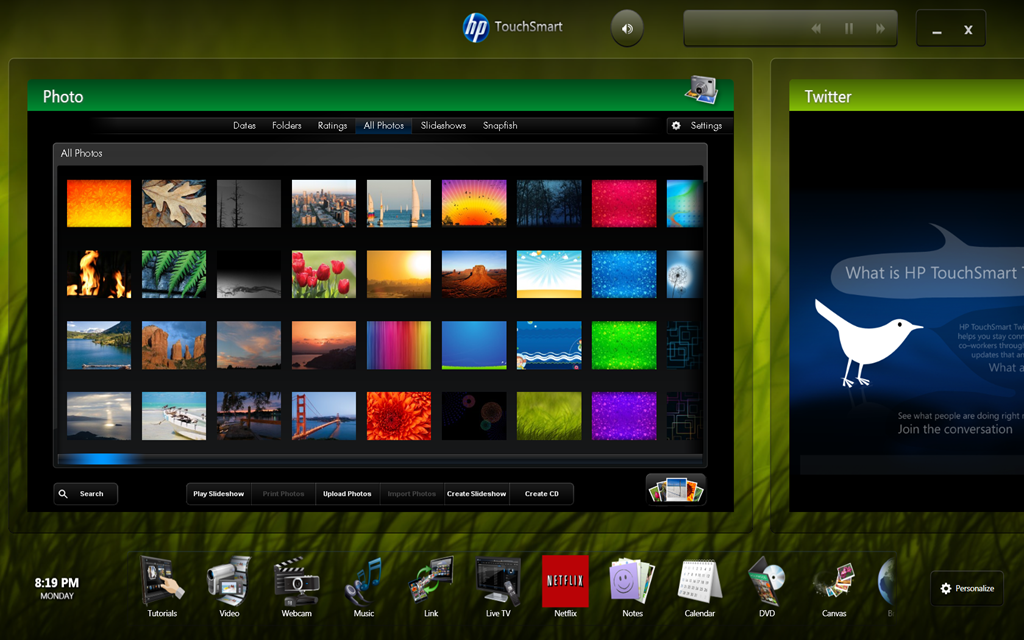Select the All Photos tab
Image resolution: width=1024 pixels, height=640 pixels.
click(383, 125)
